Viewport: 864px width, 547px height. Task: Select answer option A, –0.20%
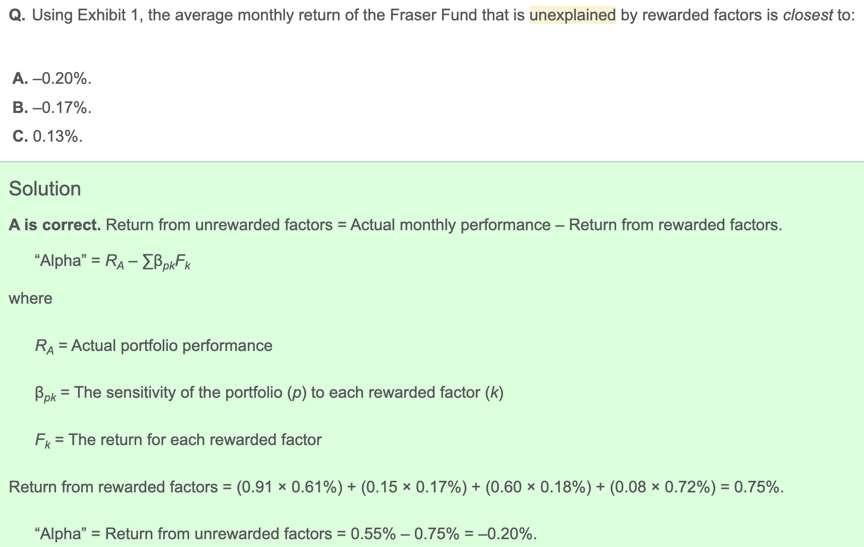51,78
